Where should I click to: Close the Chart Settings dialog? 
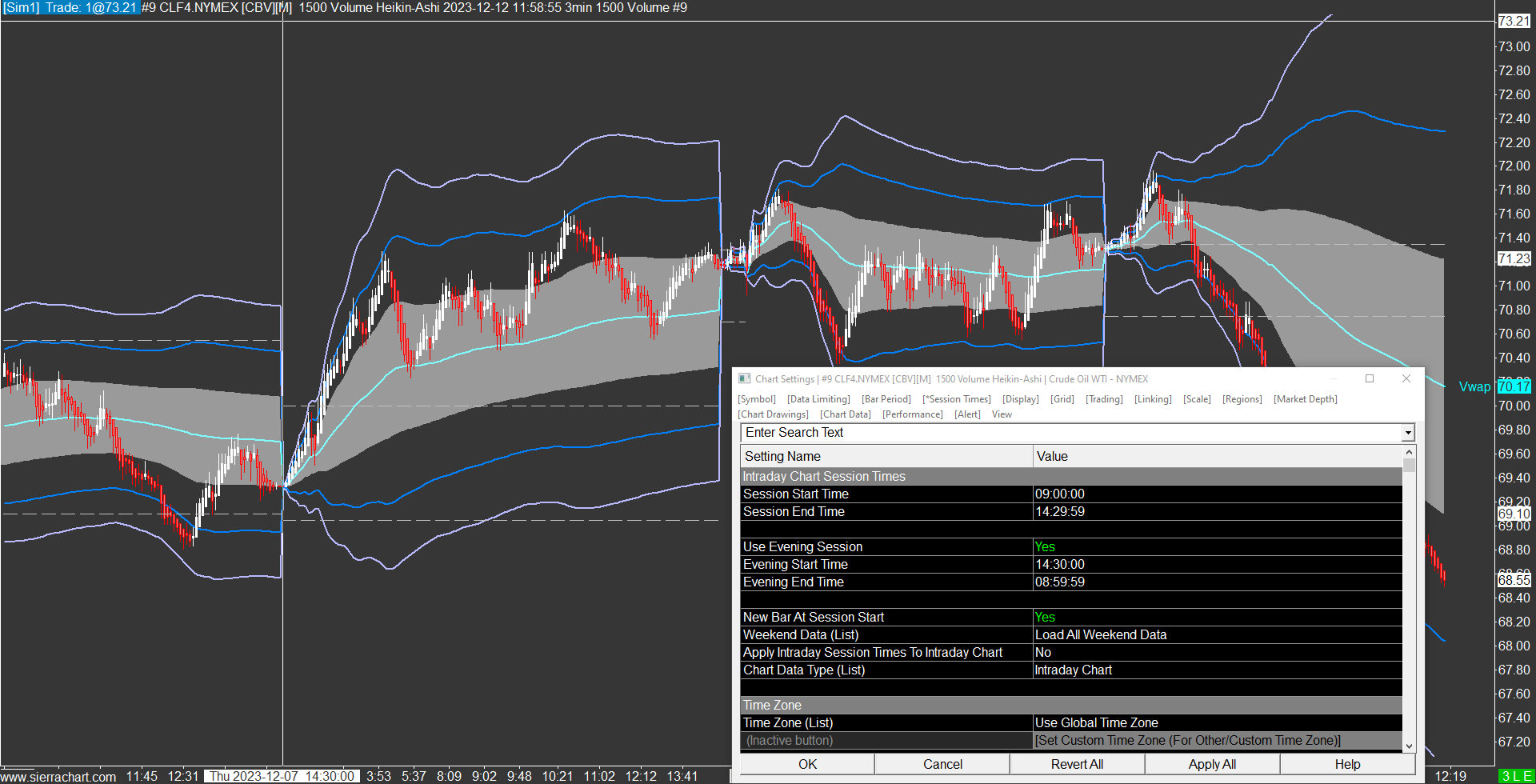click(x=1406, y=379)
